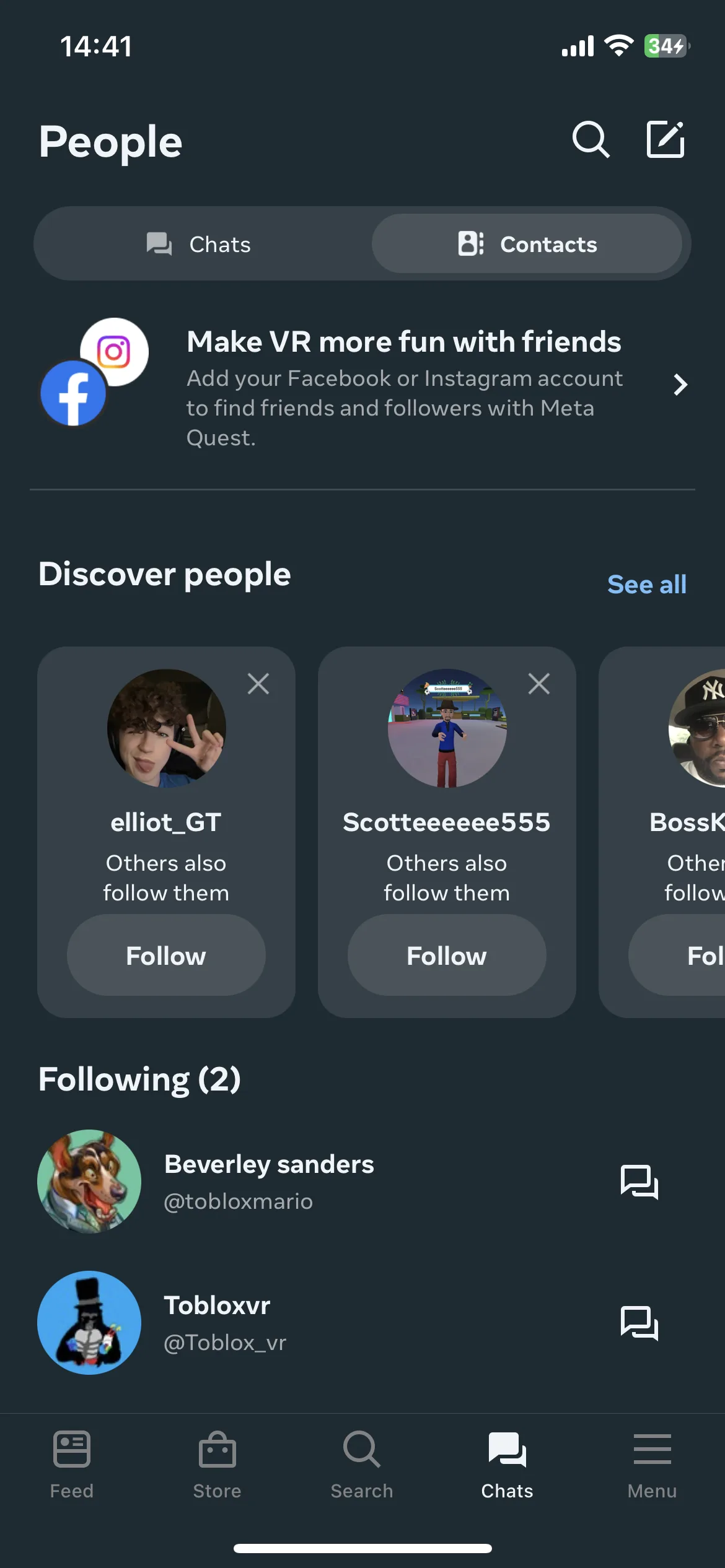Open chat with Tobloxvr via chat icon
The image size is (725, 1568).
coord(639,1323)
